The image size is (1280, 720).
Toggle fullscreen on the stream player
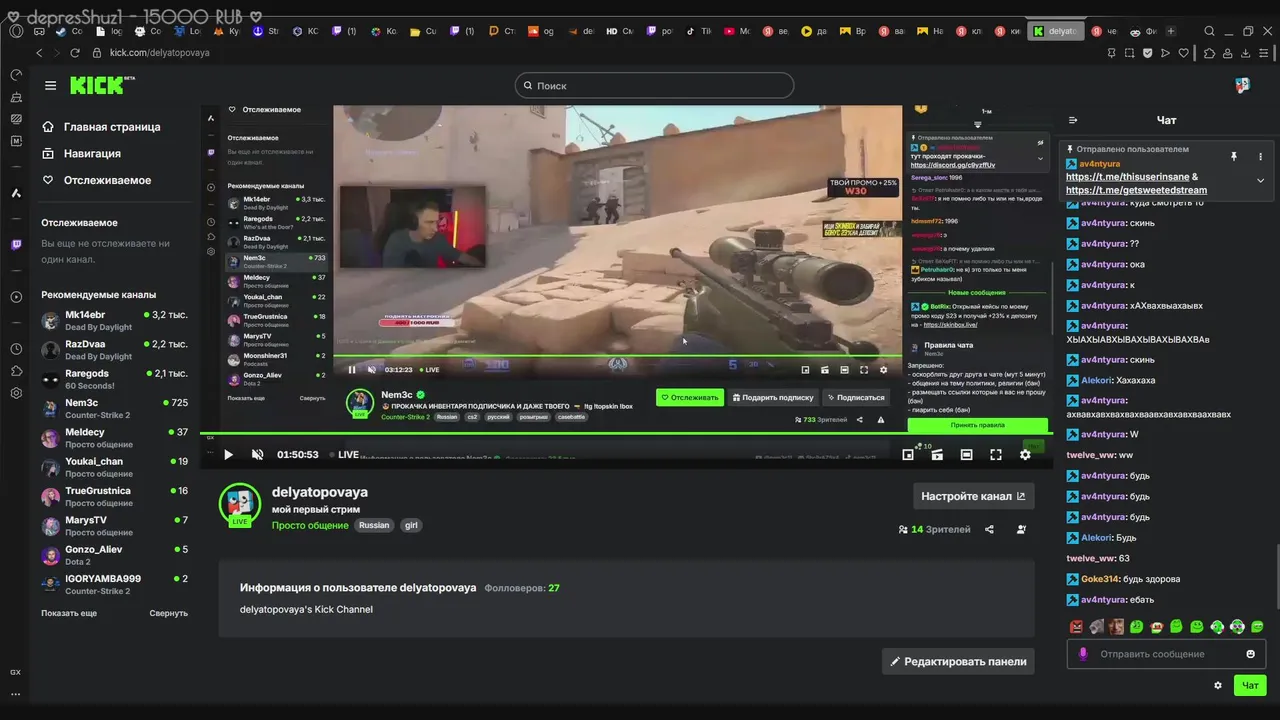(x=996, y=454)
